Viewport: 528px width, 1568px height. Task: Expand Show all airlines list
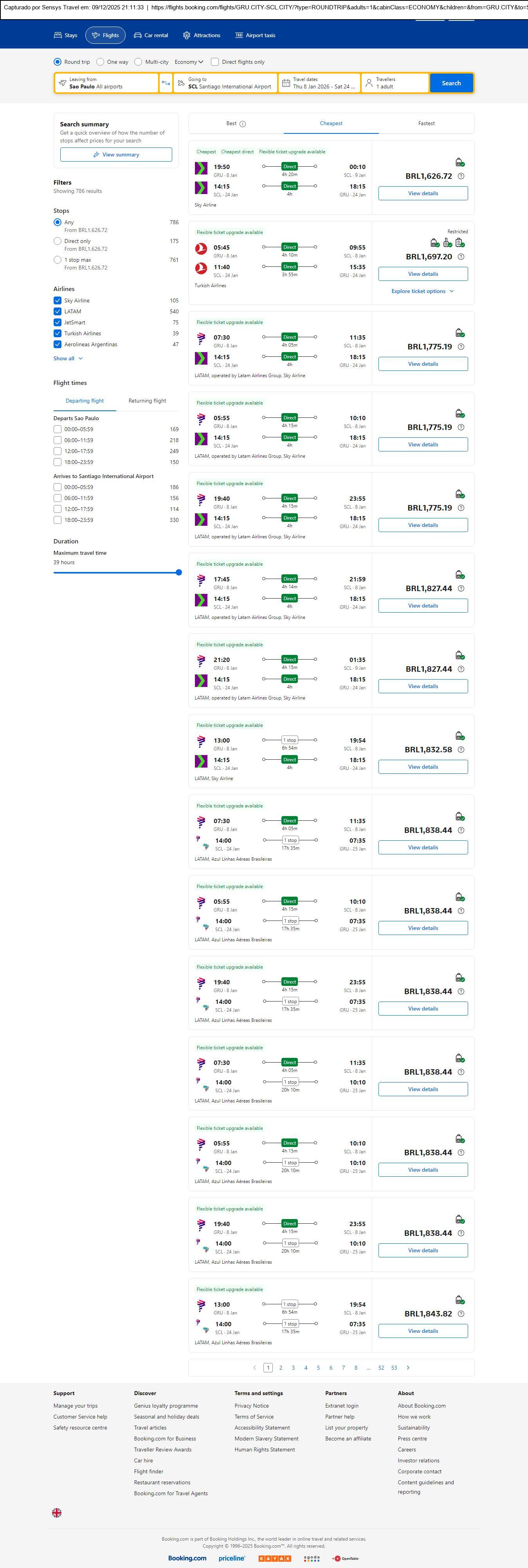68,358
